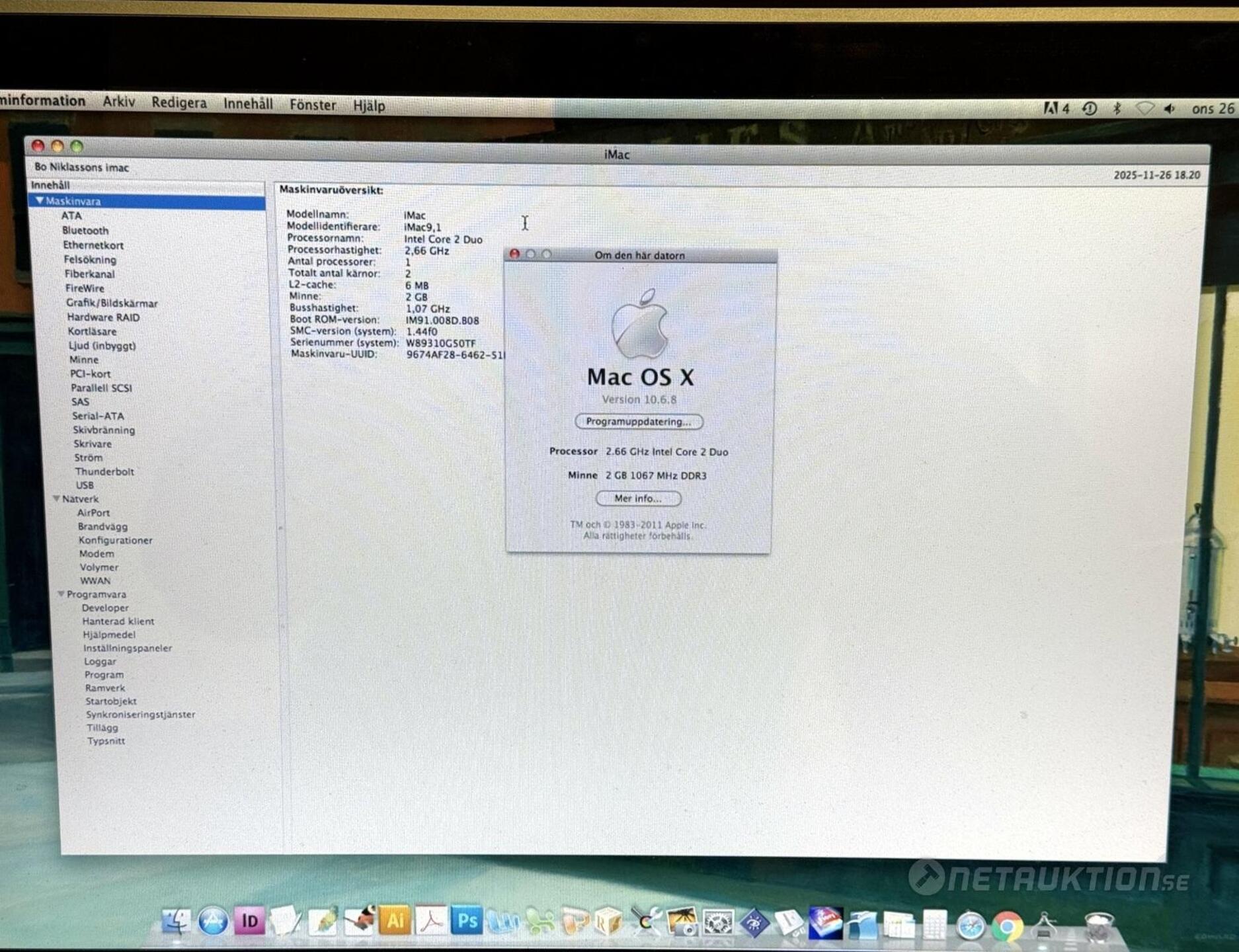Open the Arkiv menu
1239x952 pixels.
click(119, 102)
